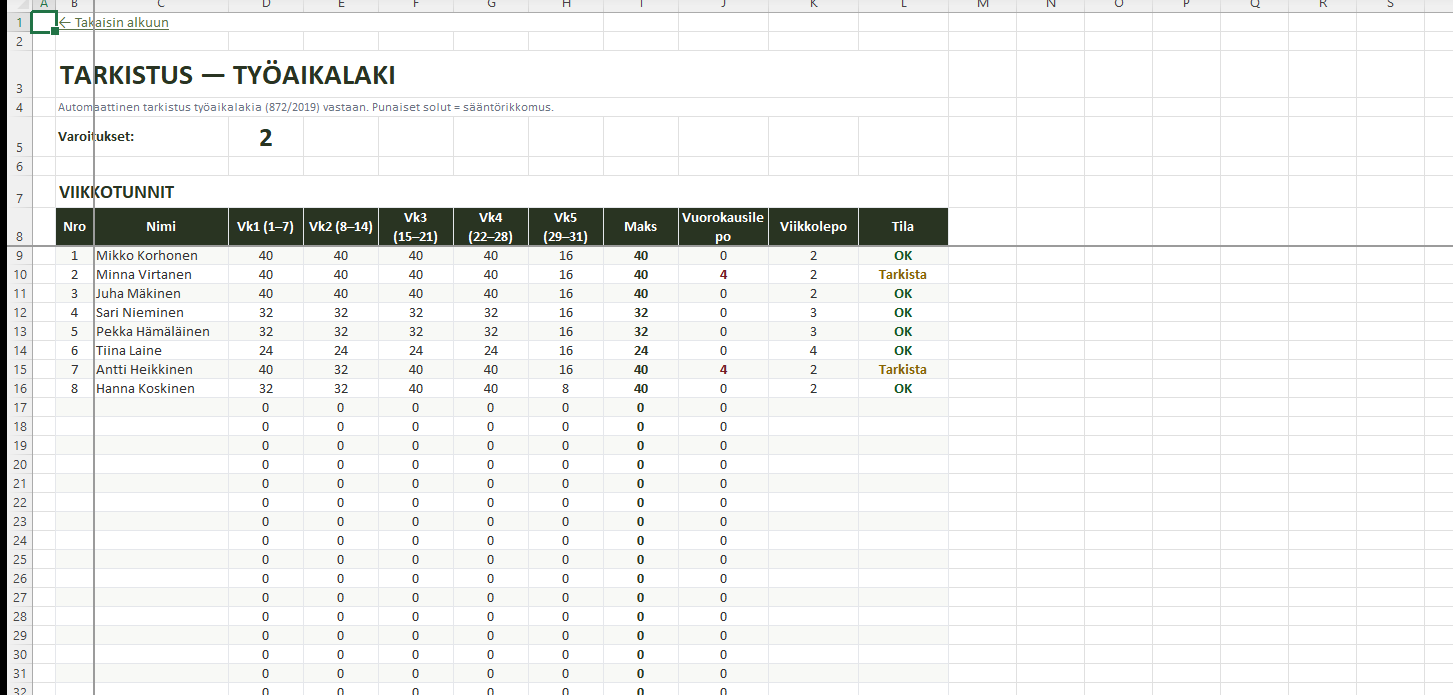1453x695 pixels.
Task: Select the 'VIIKKOTUNNIT' section heading cell
Action: 117,192
